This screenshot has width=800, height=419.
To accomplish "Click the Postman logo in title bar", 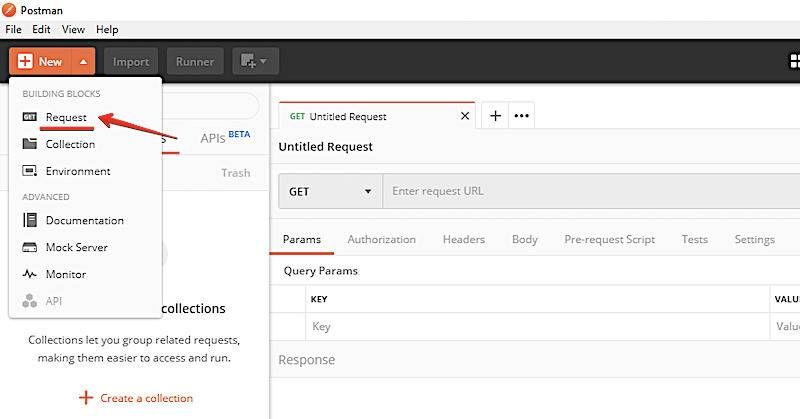I will pyautogui.click(x=9, y=10).
